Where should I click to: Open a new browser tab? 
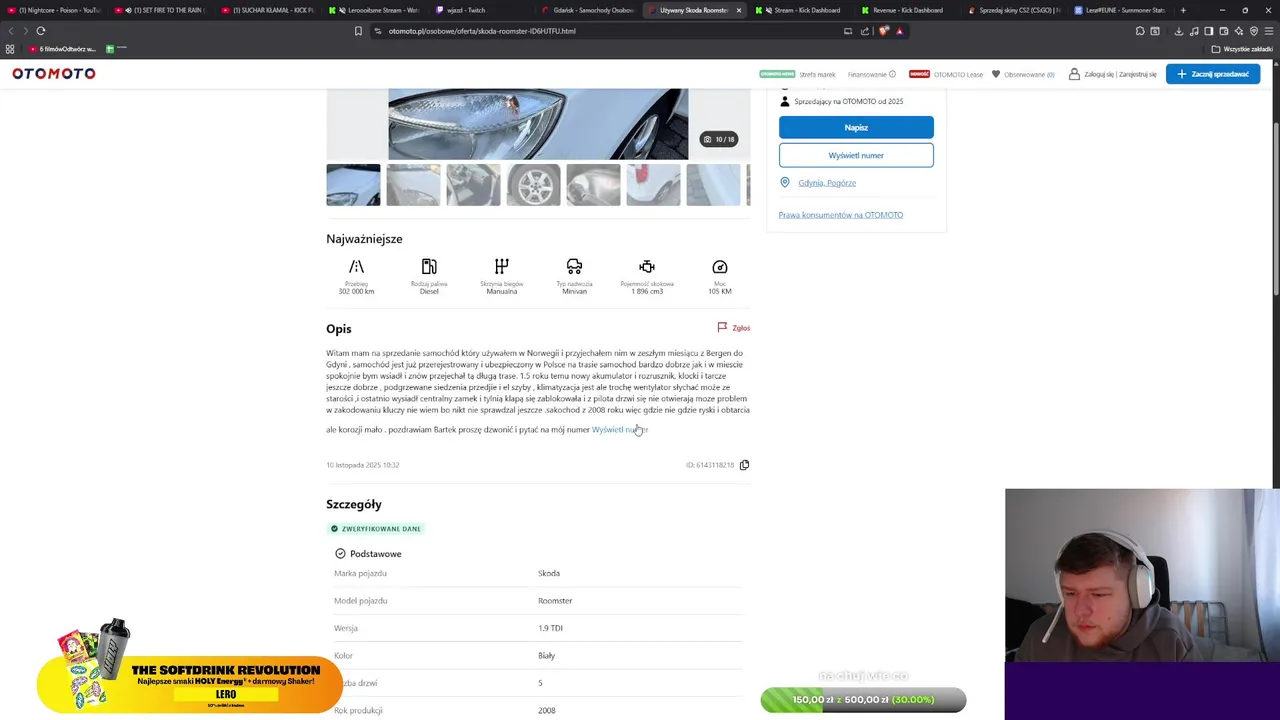[1183, 10]
